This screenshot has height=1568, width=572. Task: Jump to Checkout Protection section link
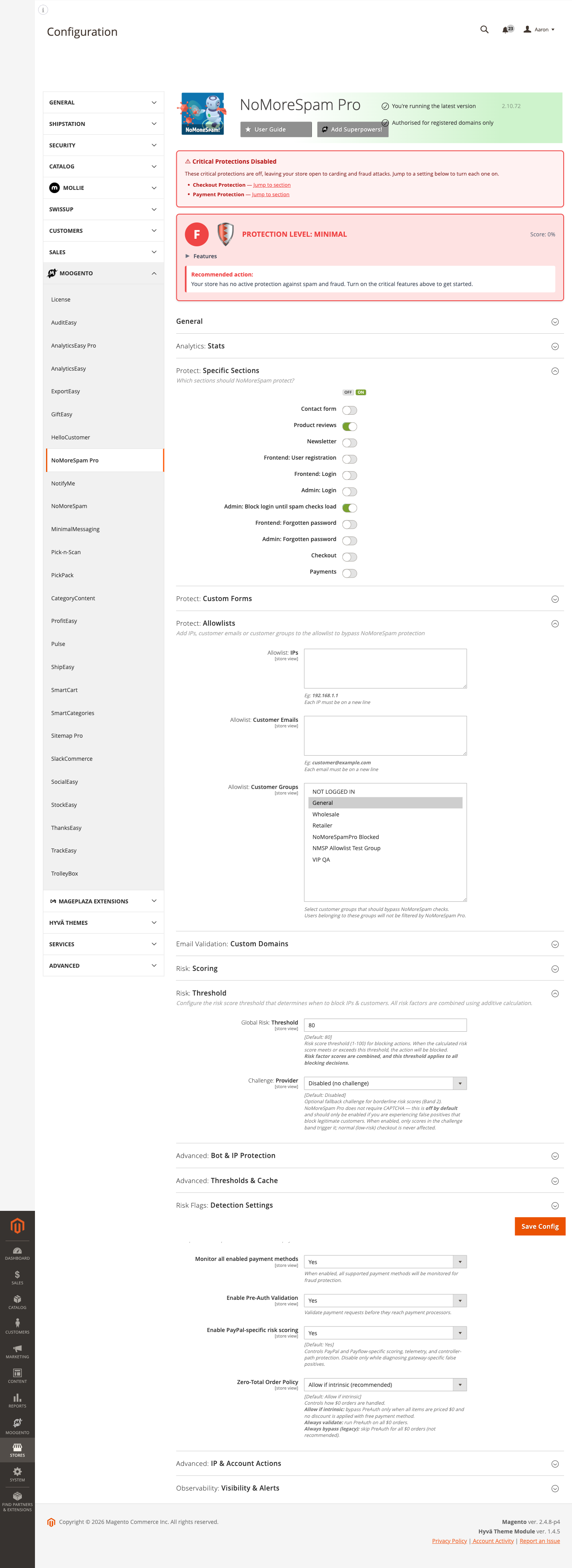[271, 185]
